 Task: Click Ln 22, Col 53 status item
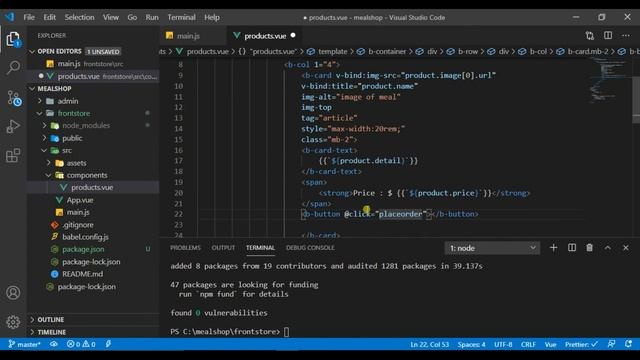429,344
